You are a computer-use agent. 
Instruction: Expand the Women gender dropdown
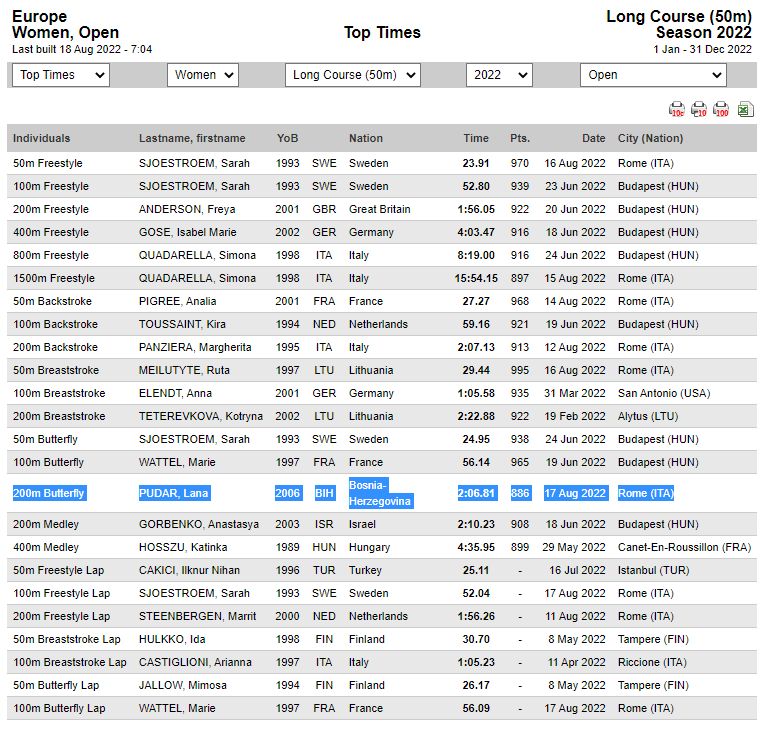(x=201, y=75)
